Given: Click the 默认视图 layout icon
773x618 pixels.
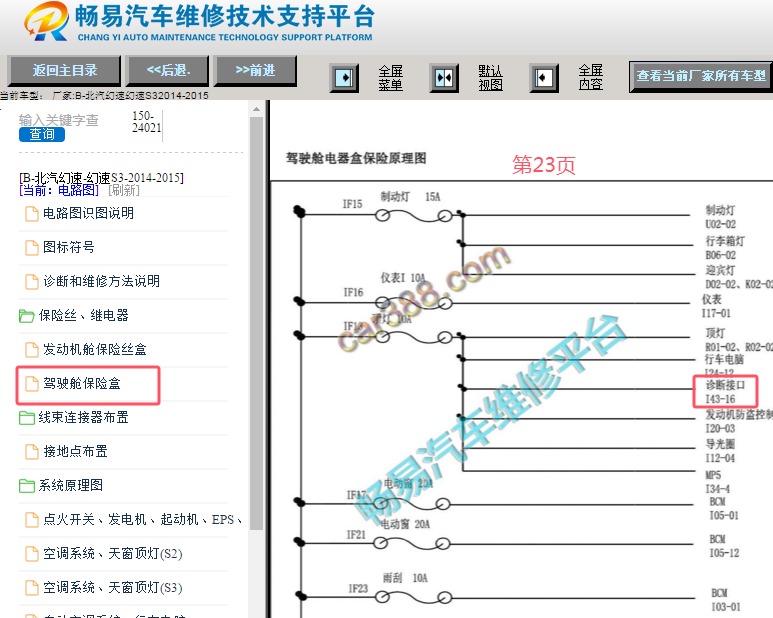Looking at the screenshot, I should (x=444, y=78).
